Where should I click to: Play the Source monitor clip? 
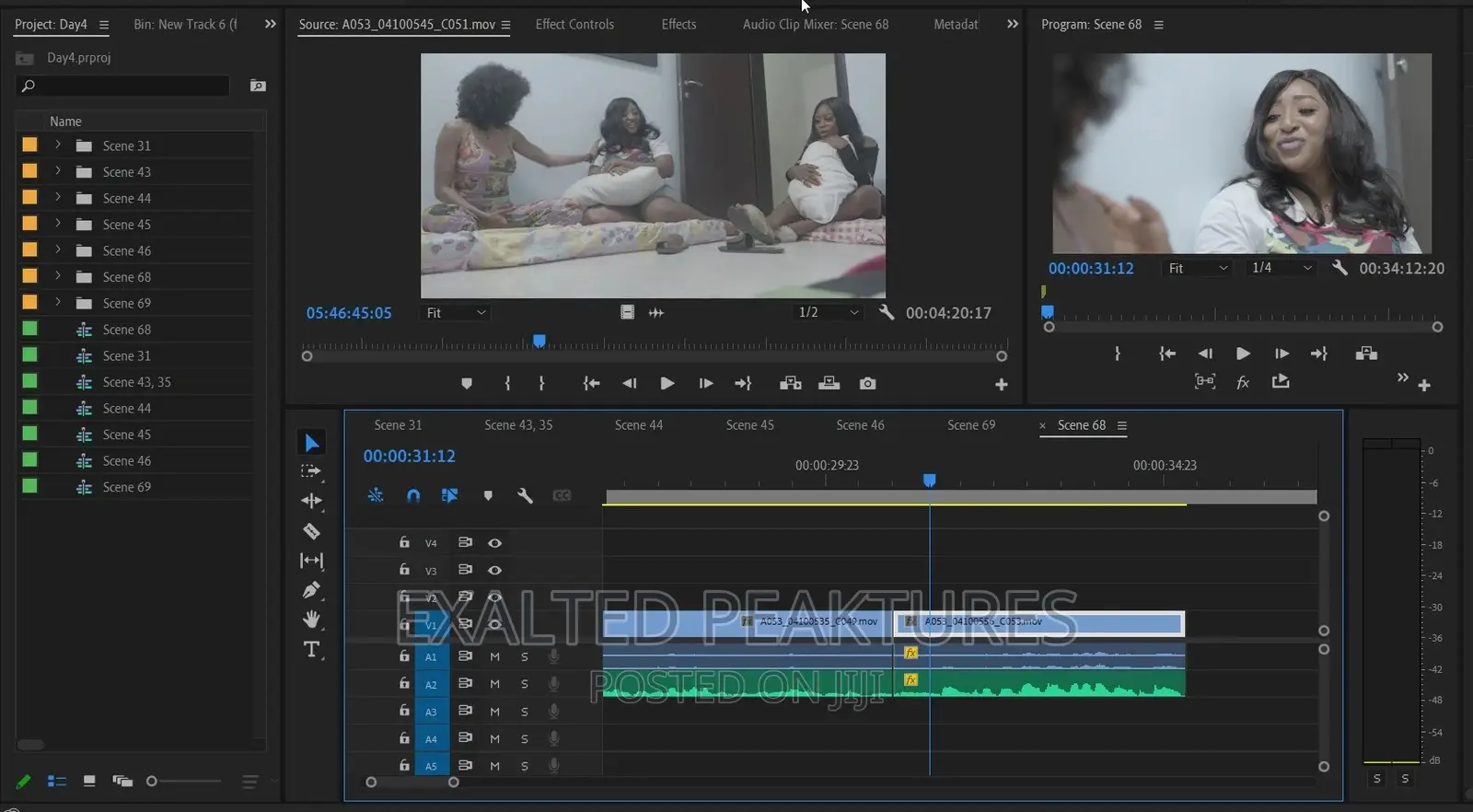(667, 384)
